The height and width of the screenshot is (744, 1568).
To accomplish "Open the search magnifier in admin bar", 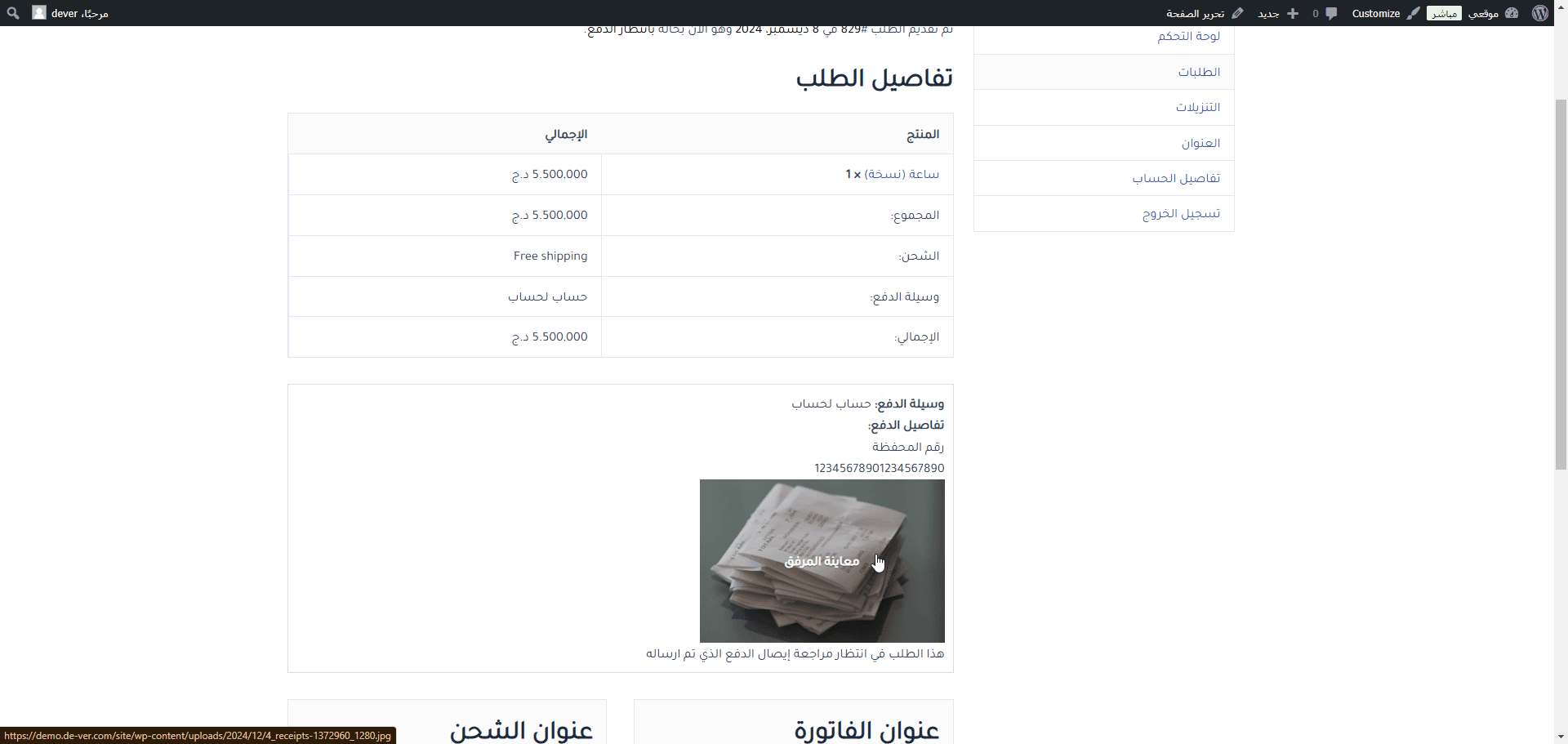I will 13,13.
